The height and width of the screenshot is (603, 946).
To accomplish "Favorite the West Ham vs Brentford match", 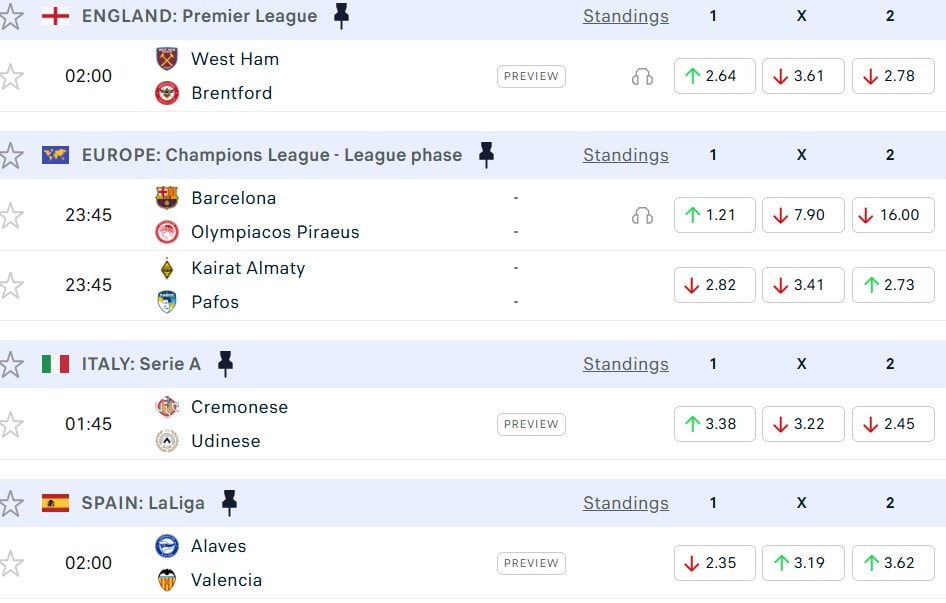I will click(11, 76).
